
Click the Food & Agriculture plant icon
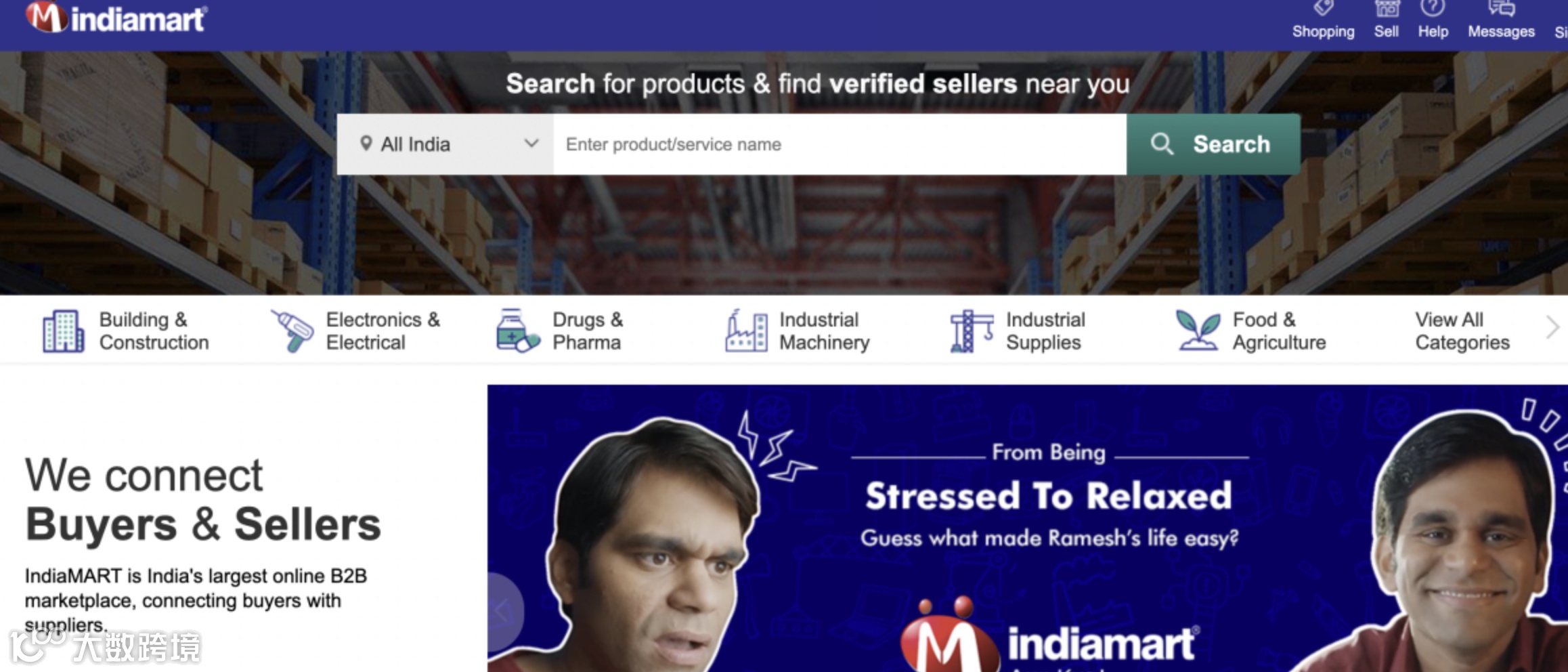point(1198,331)
